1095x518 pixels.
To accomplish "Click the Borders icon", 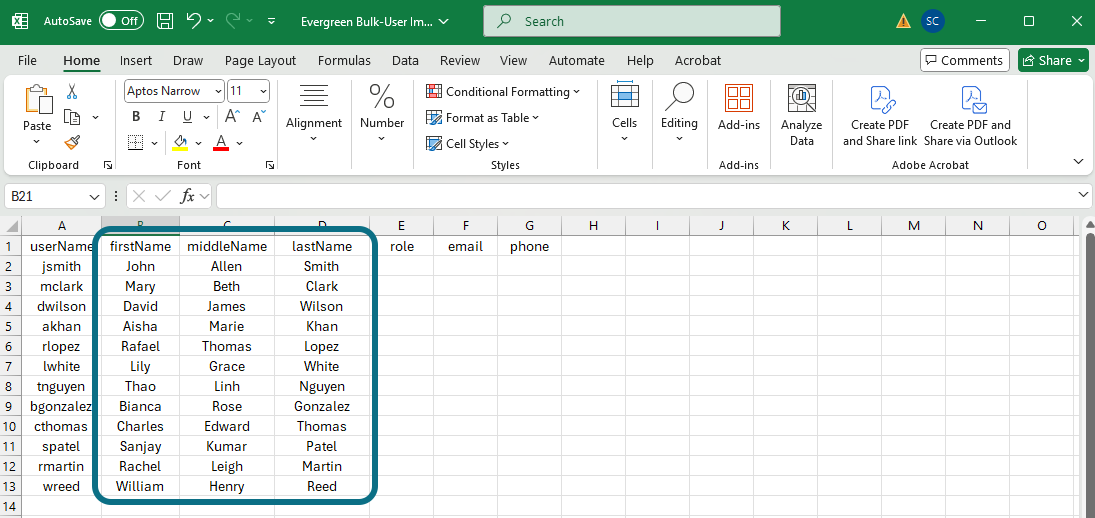I will point(136,143).
